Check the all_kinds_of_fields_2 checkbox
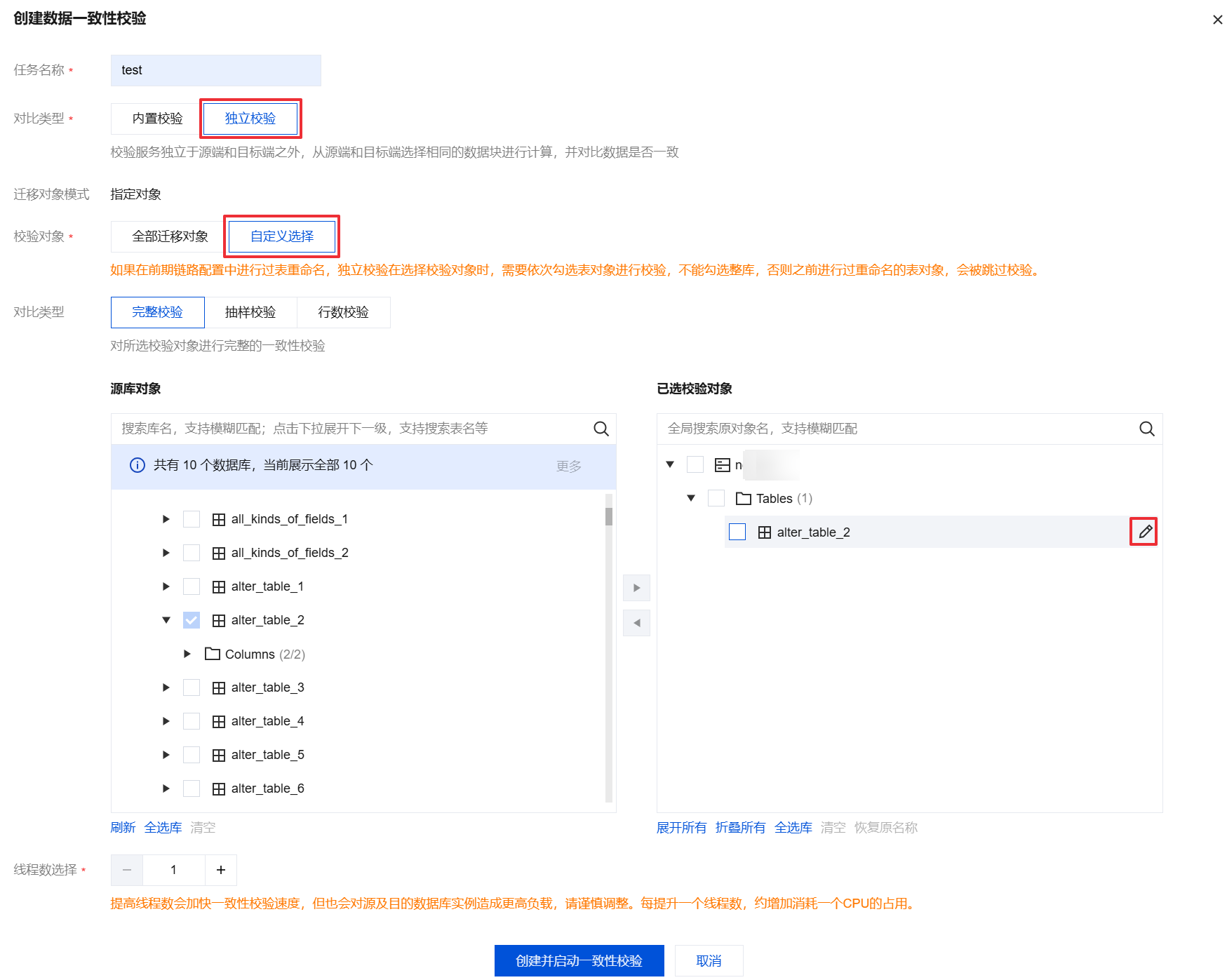The height and width of the screenshot is (980, 1227). (192, 553)
